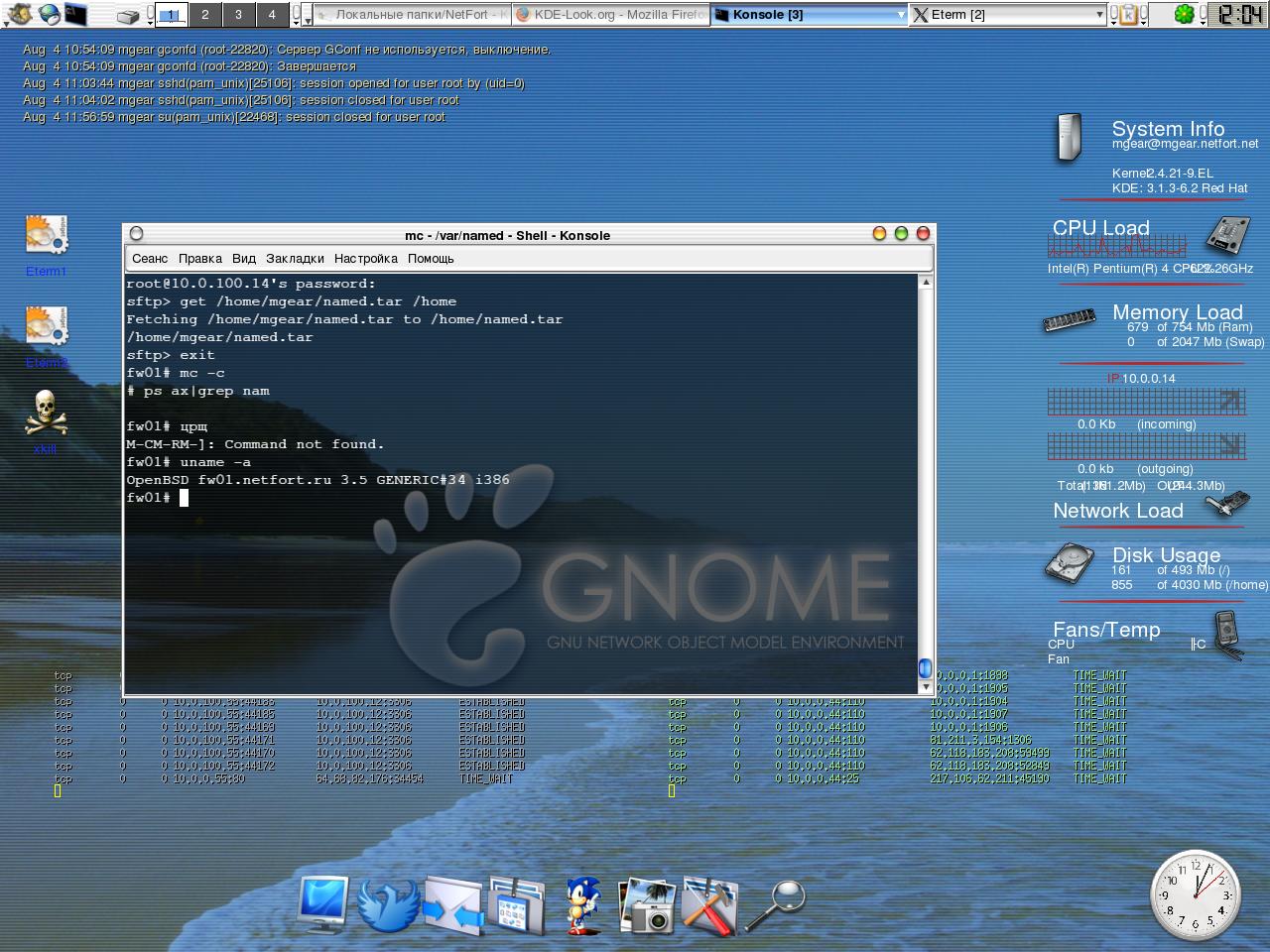1270x952 pixels.
Task: Click the drive icon in the top panel
Action: point(128,15)
